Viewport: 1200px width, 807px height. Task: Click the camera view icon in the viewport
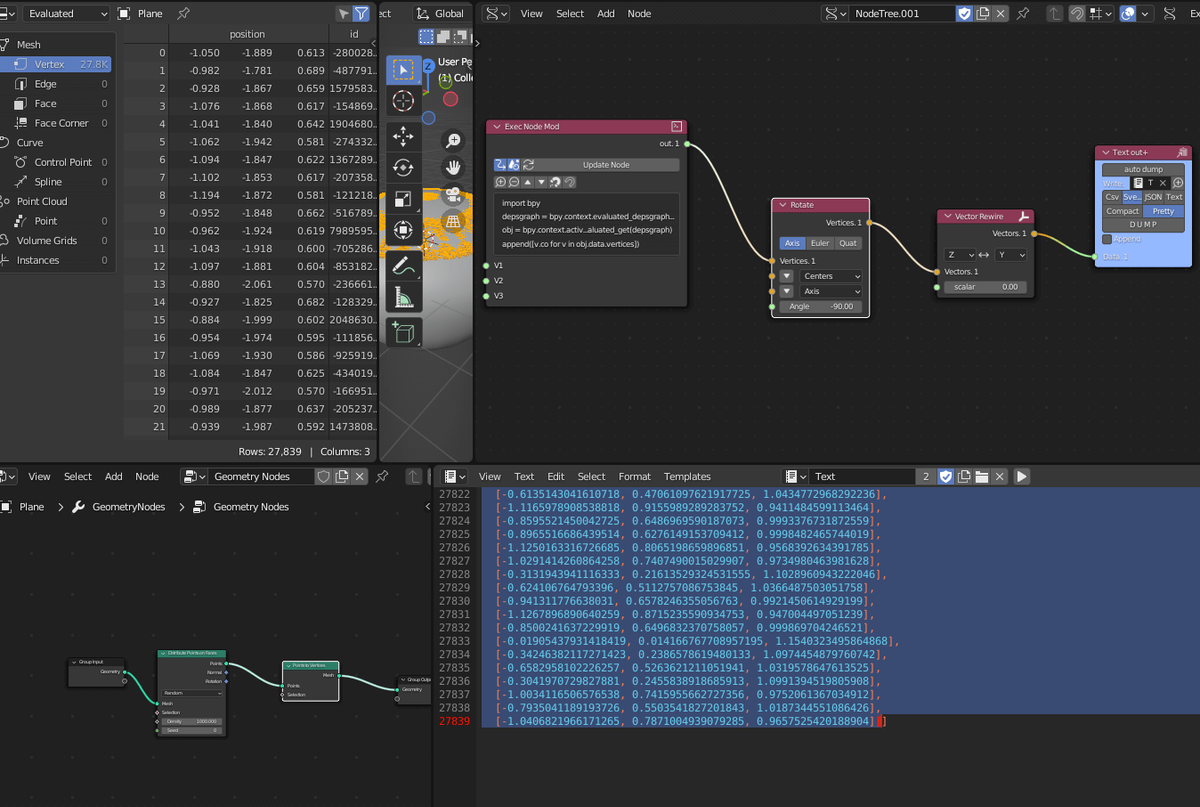click(452, 193)
